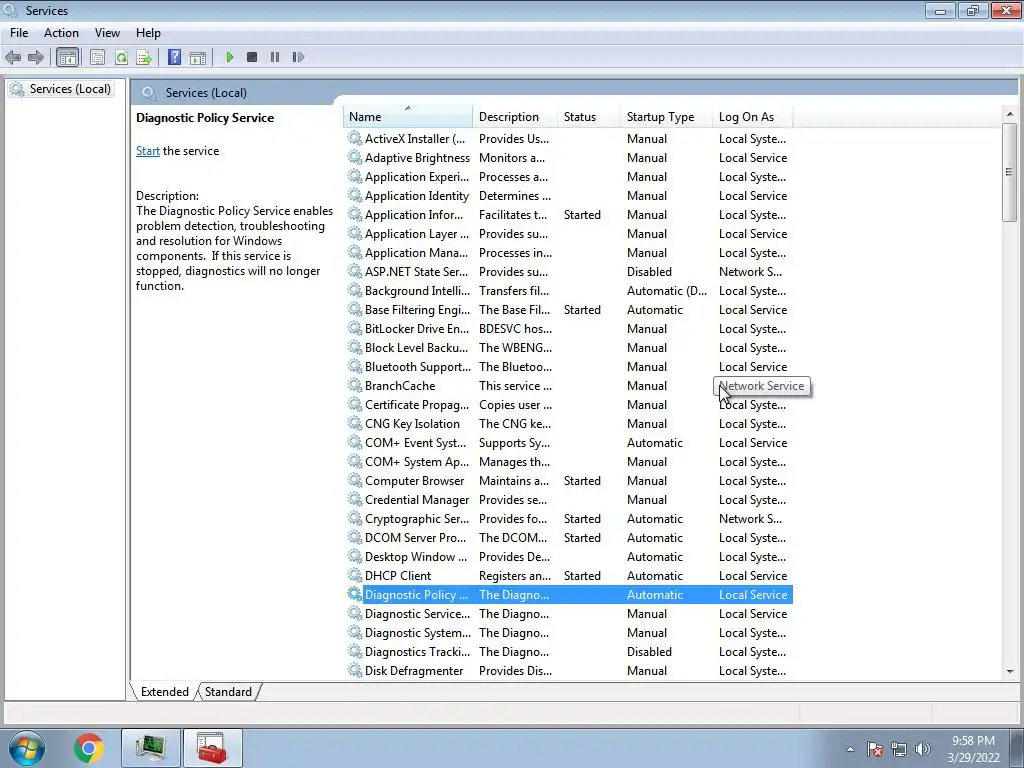Viewport: 1024px width, 768px height.
Task: Select the Bluetooth Support... row
Action: [x=568, y=366]
